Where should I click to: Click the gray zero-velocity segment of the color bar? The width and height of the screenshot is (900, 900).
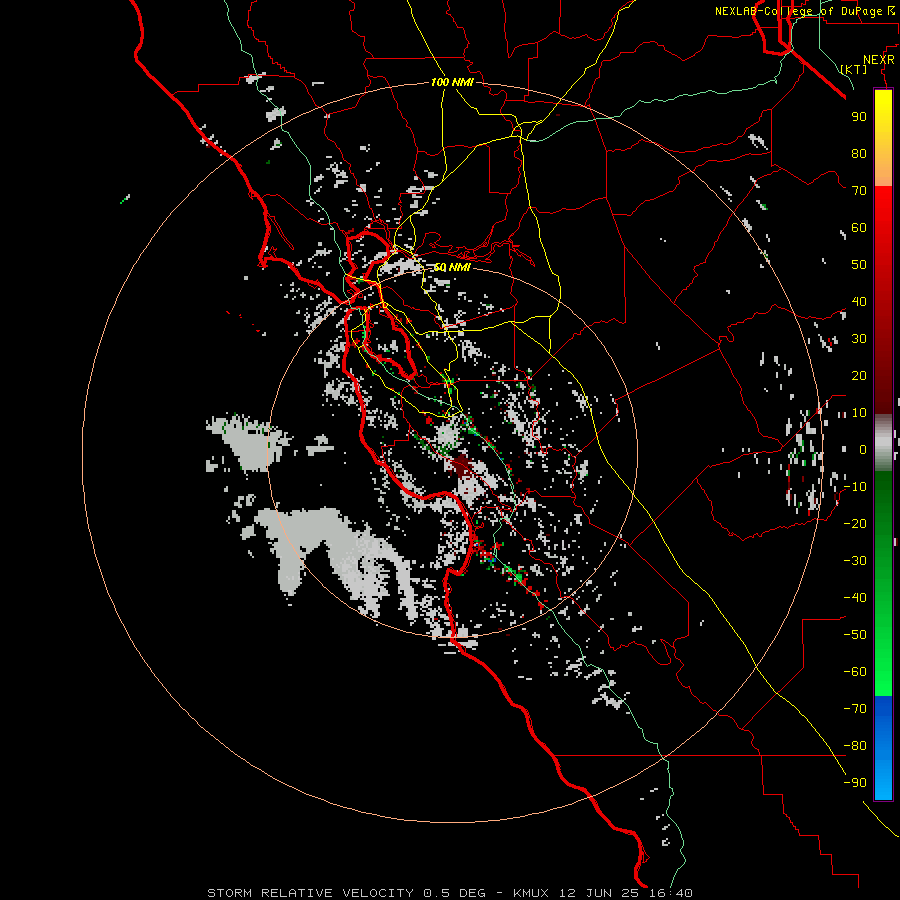click(x=883, y=443)
